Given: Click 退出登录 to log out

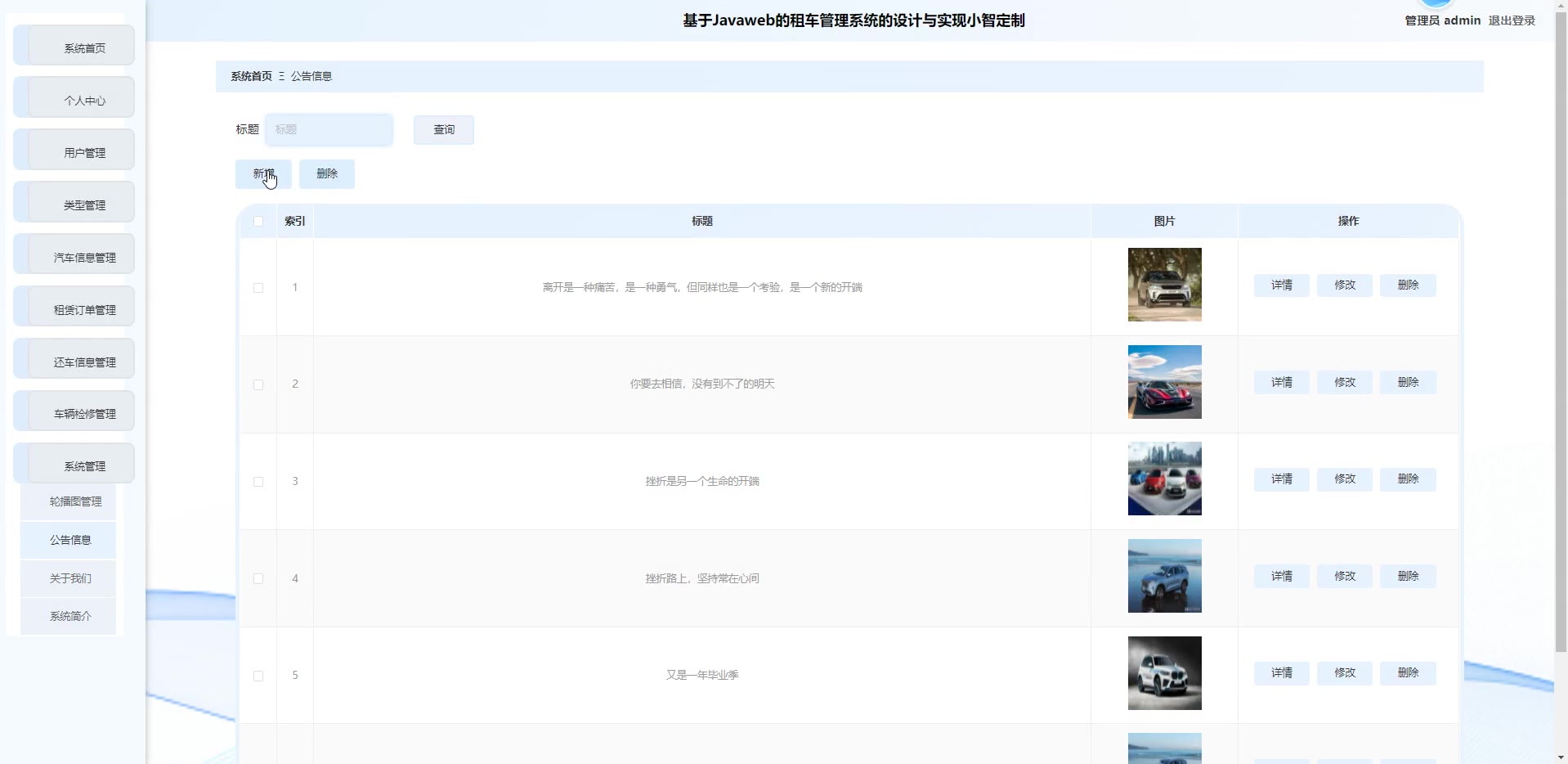Looking at the screenshot, I should coord(1511,20).
